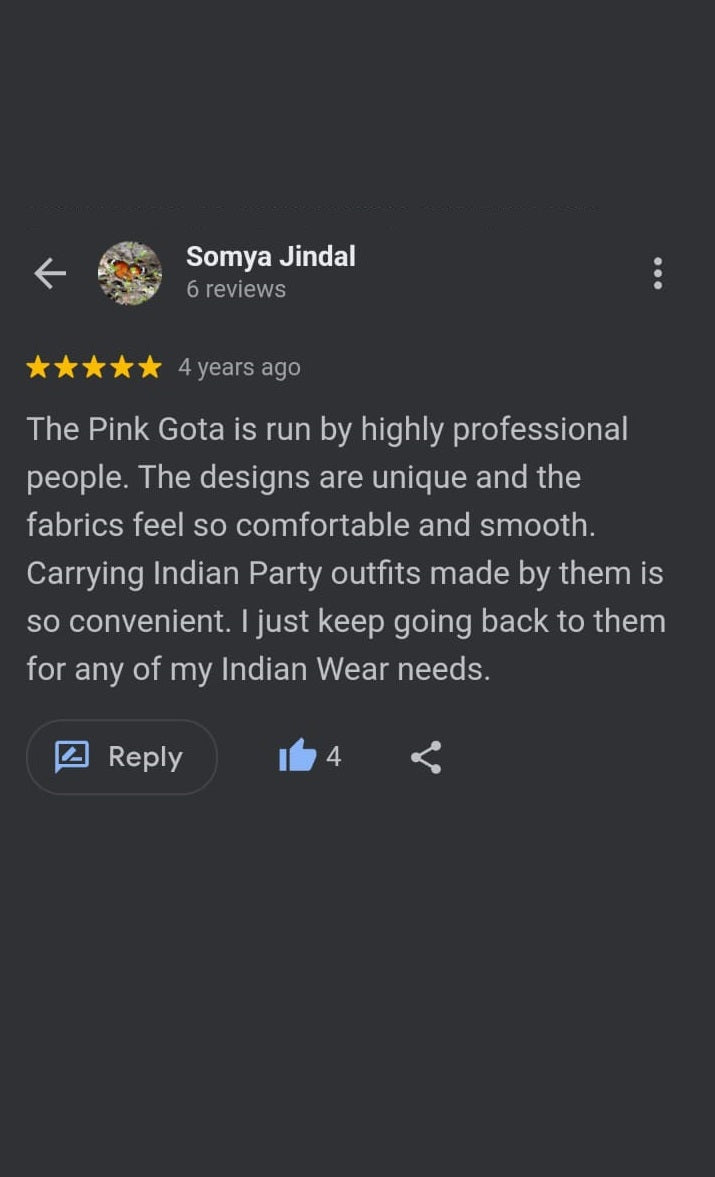
Task: Open the '6 reviews' reviewer count
Action: click(236, 289)
